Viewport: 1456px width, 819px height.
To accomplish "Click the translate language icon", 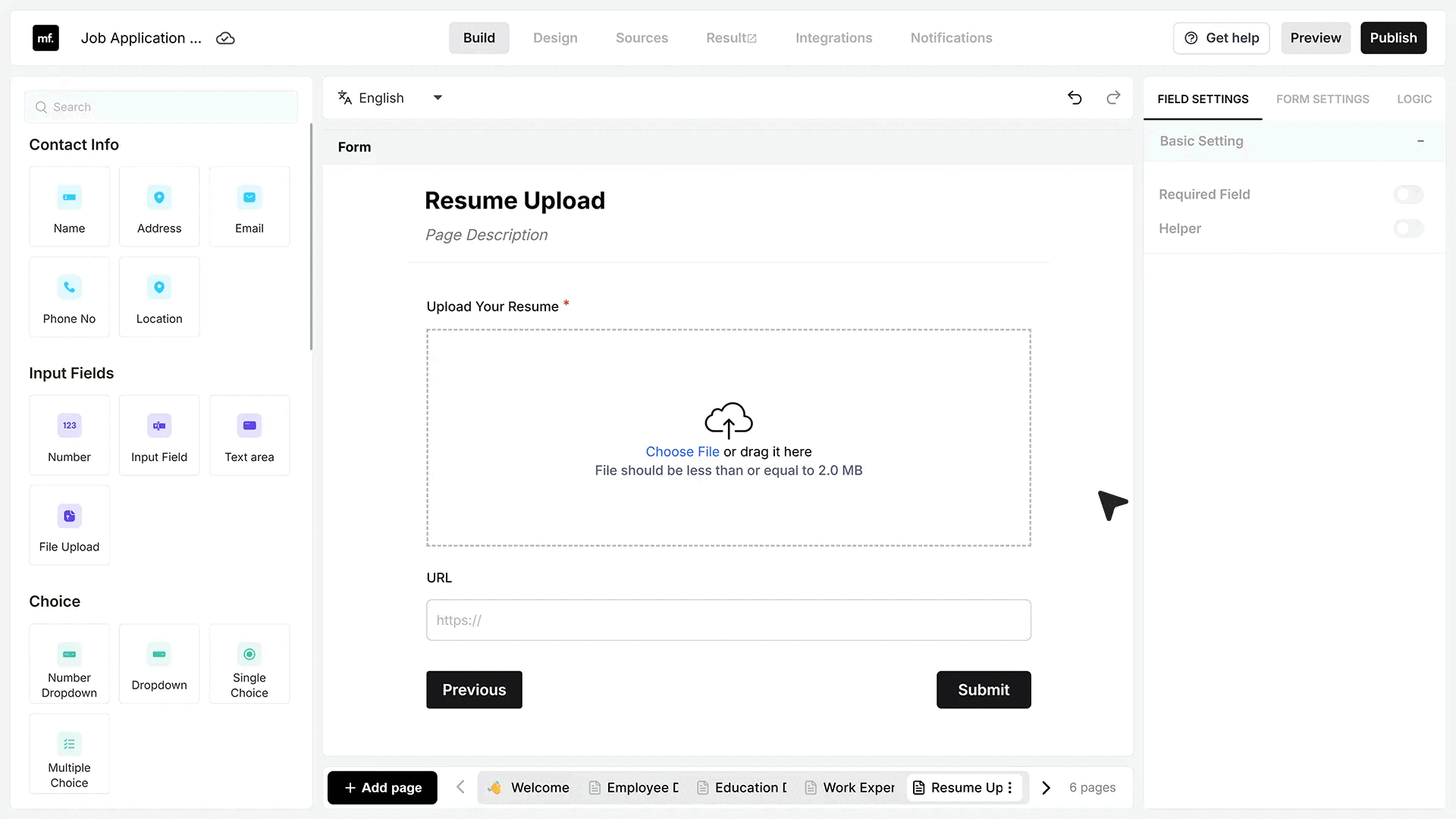I will pyautogui.click(x=345, y=98).
